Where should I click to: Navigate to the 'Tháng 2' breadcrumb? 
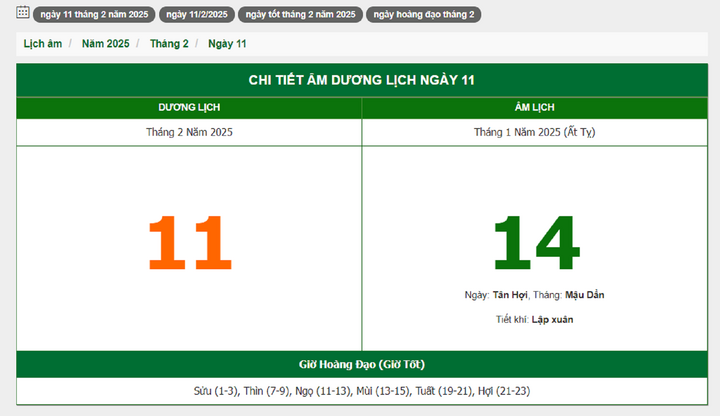(169, 44)
